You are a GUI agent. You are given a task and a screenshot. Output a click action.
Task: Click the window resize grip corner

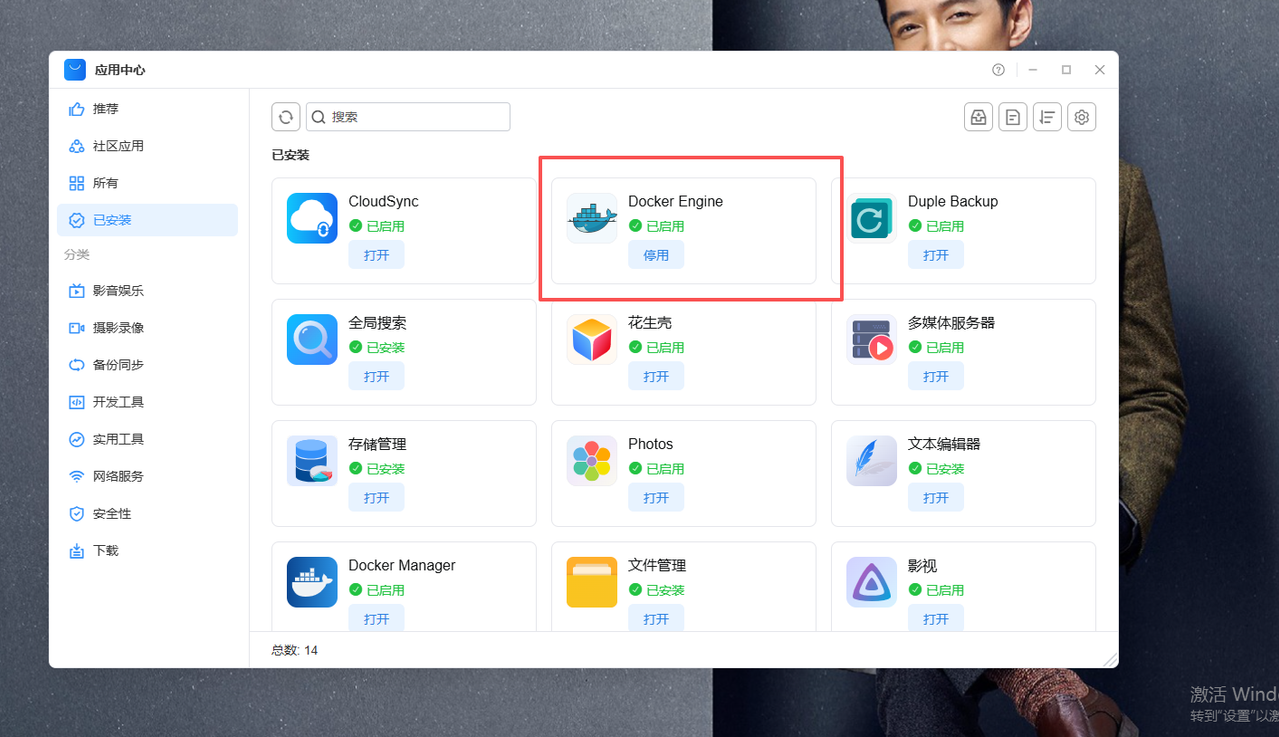coord(1109,659)
